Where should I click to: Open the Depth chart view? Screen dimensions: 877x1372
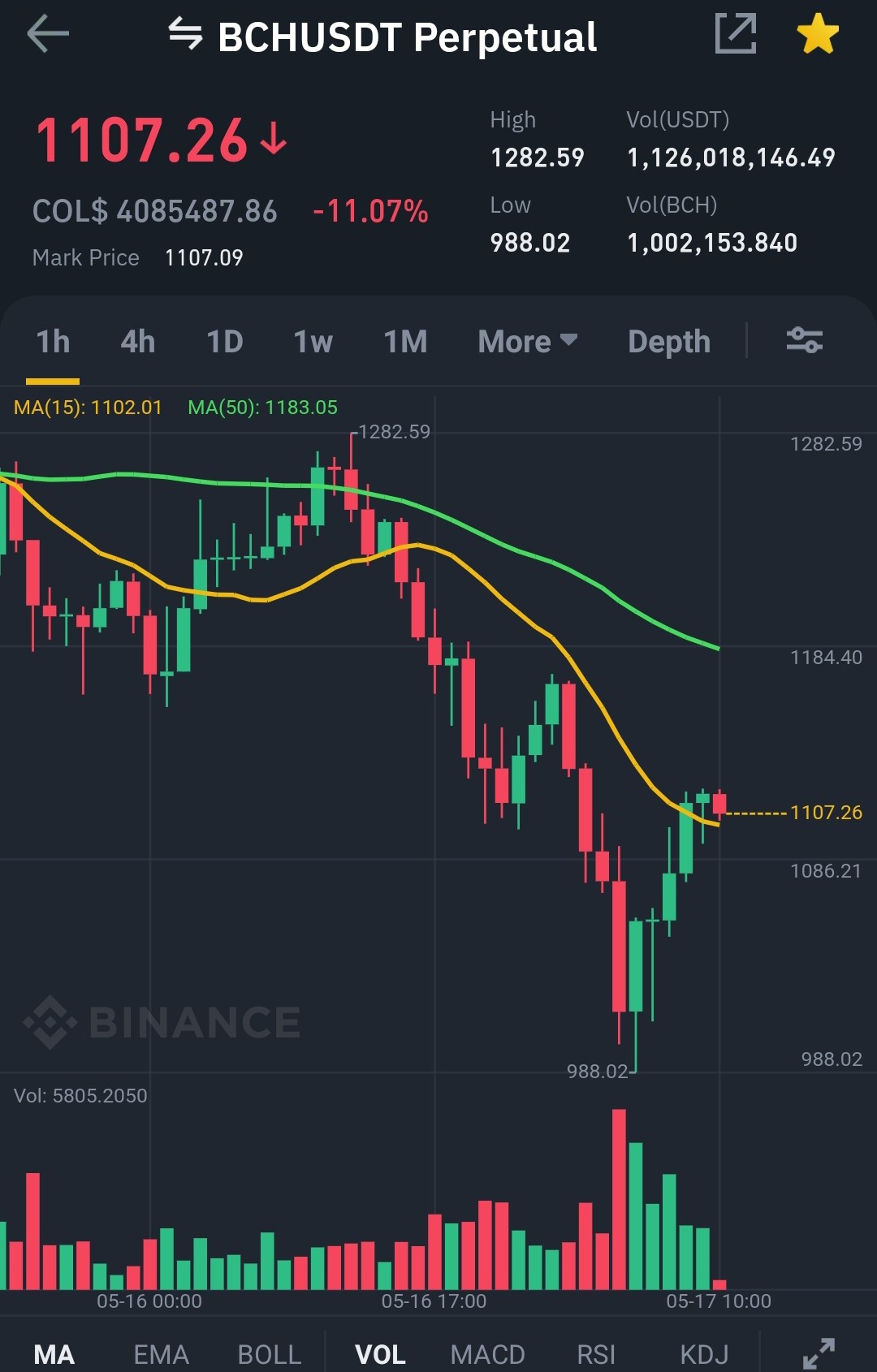669,342
